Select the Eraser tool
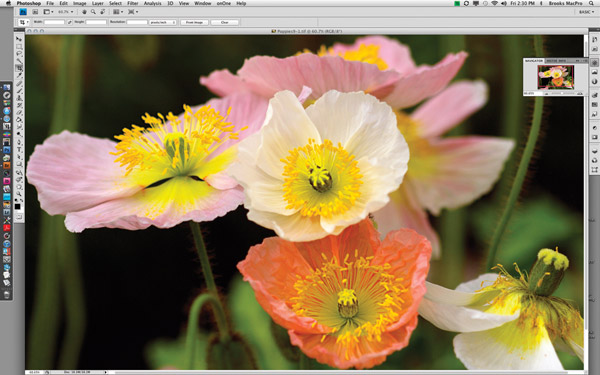 click(18, 112)
